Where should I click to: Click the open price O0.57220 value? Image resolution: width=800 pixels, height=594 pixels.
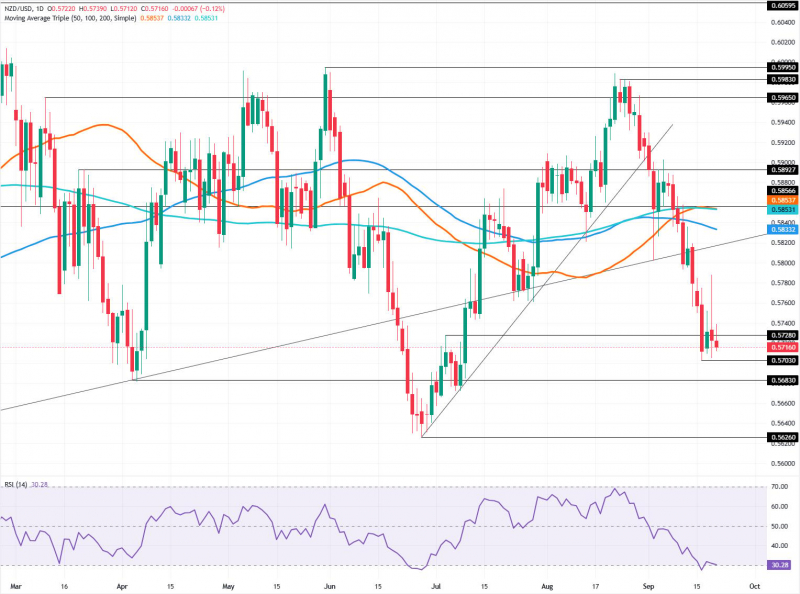click(x=62, y=9)
